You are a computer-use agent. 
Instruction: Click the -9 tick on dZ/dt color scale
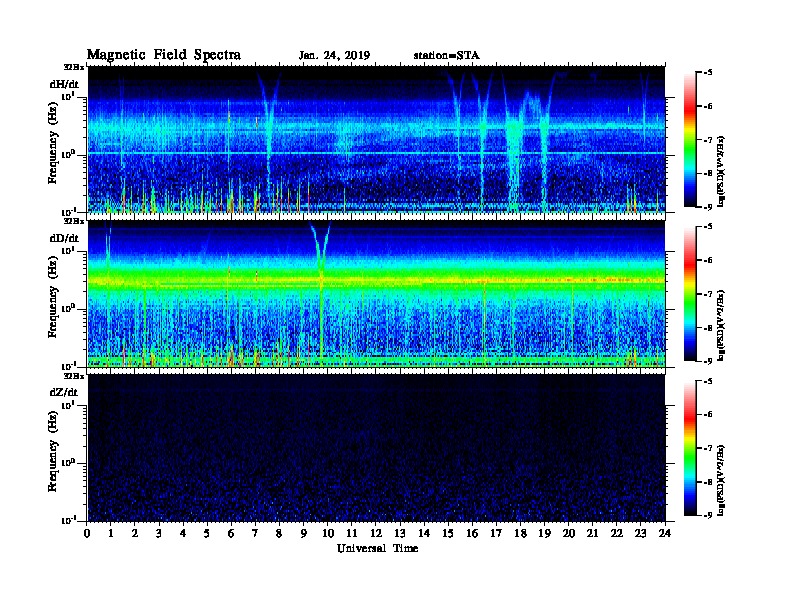point(708,515)
